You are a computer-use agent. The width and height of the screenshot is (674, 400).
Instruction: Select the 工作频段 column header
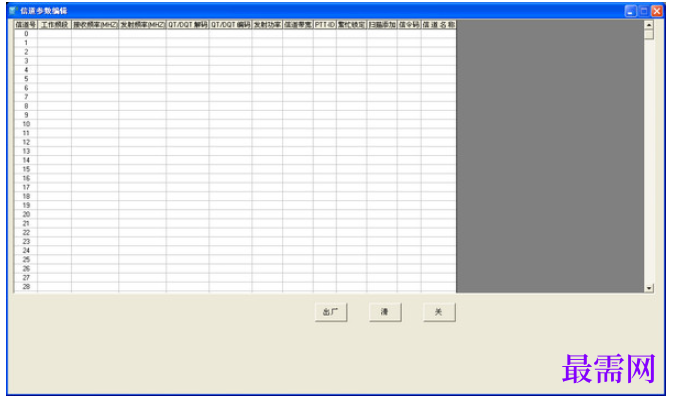point(55,24)
